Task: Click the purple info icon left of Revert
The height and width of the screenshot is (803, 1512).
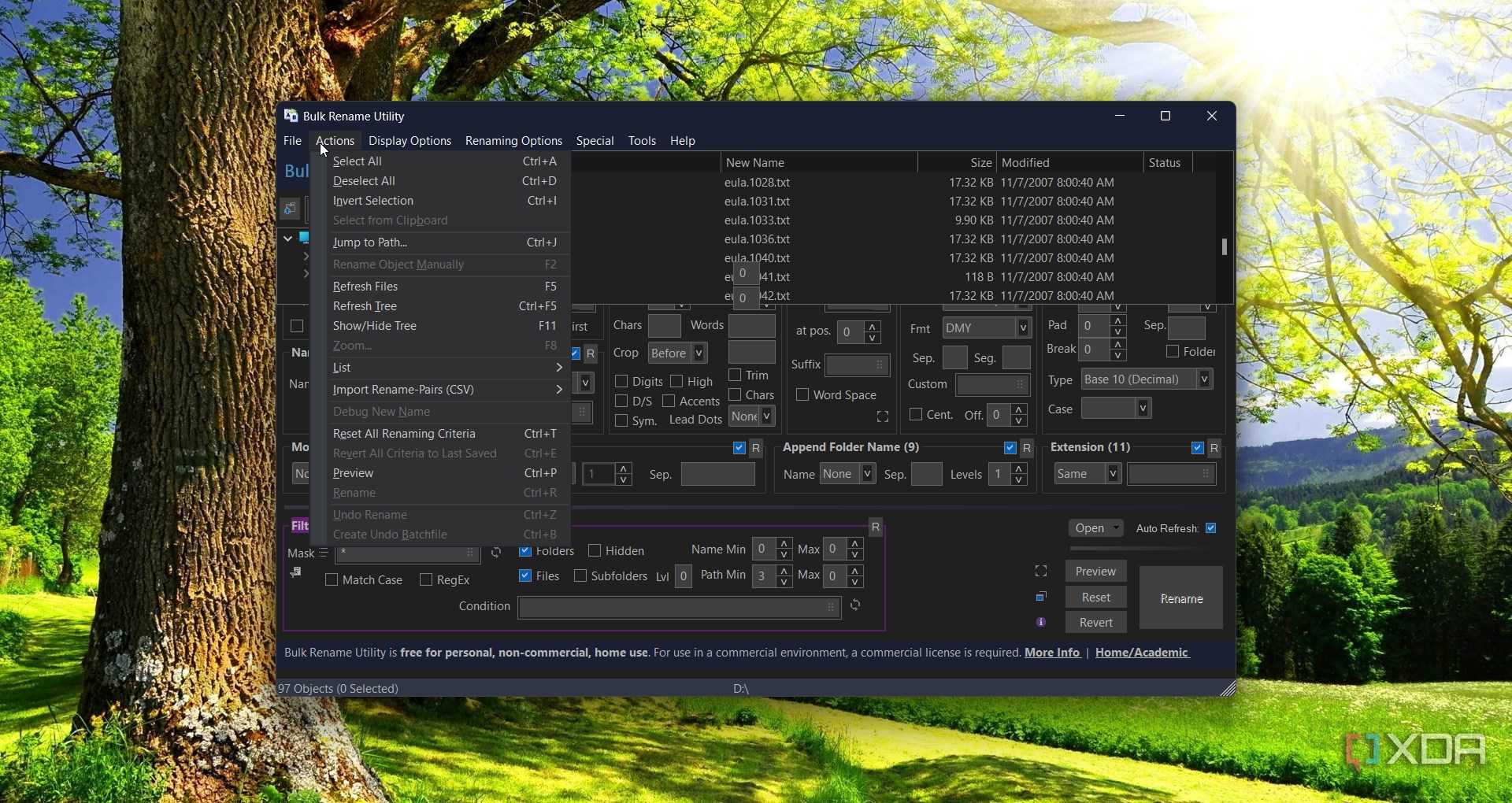Action: click(1041, 622)
